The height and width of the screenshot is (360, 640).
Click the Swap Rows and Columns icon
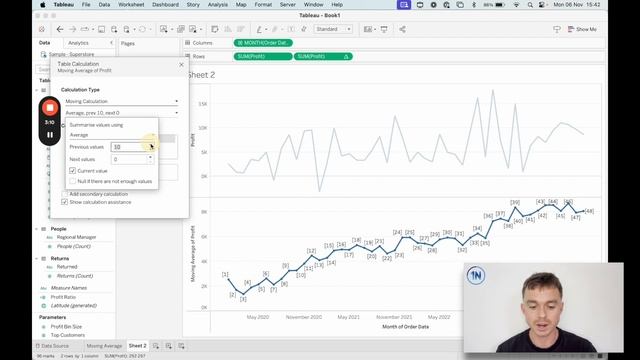tap(215, 29)
